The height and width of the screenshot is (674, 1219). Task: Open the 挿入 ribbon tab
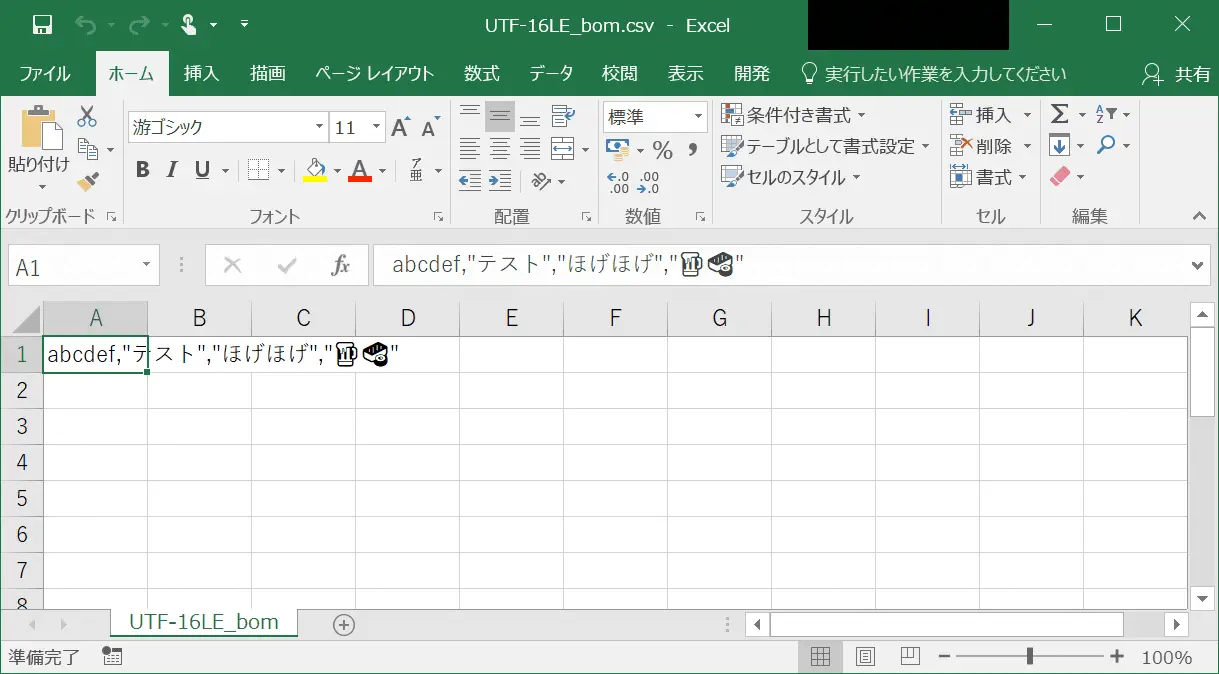(x=201, y=74)
